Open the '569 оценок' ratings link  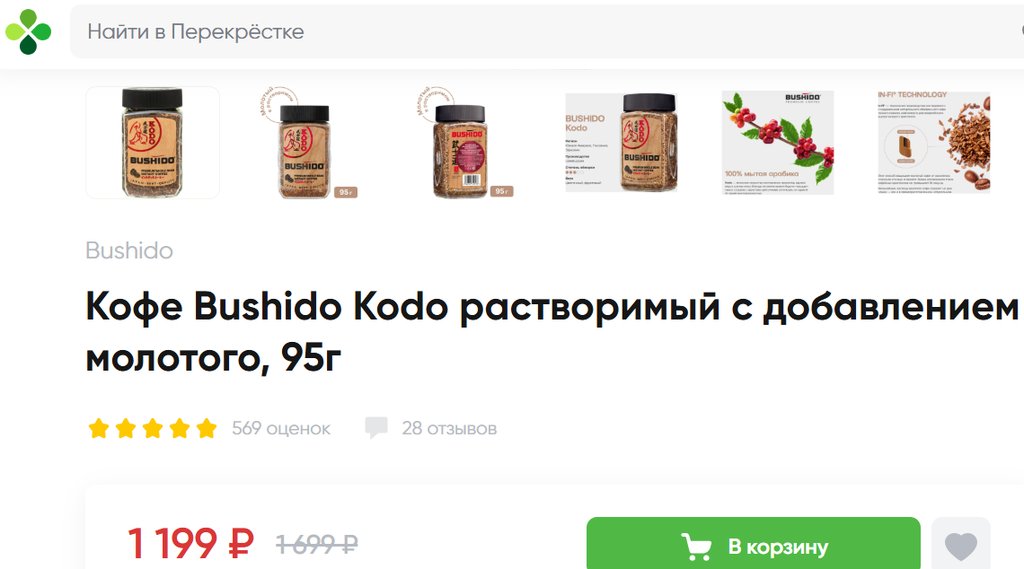click(x=281, y=429)
